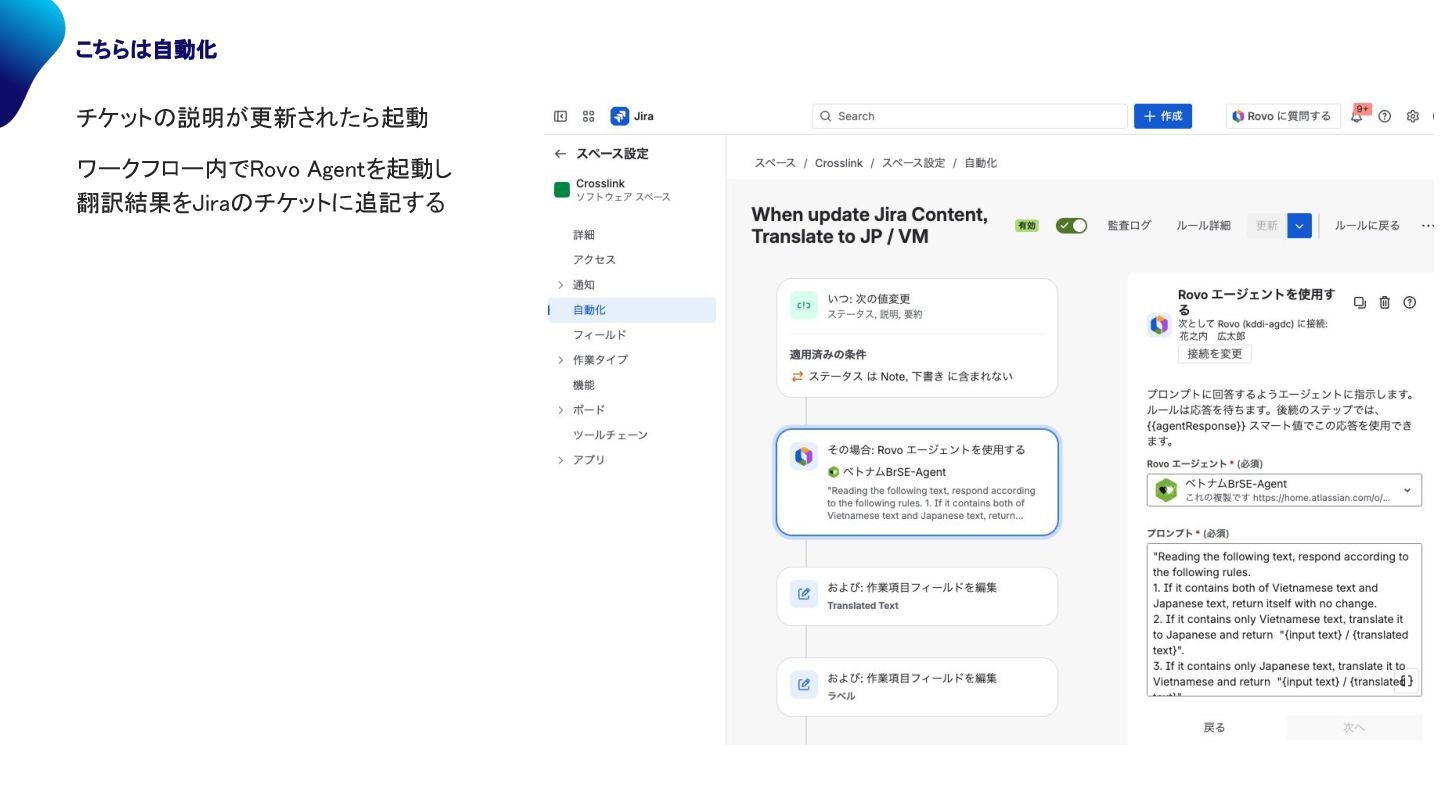Expand the 作業タイプ sidebar item
1440x810 pixels.
click(561, 360)
